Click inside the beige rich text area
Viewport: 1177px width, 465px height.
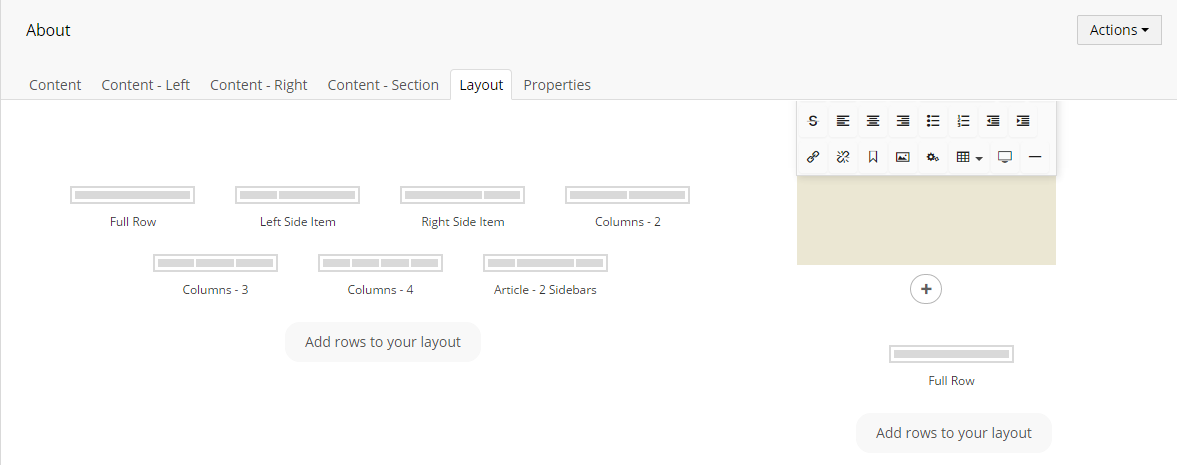(x=926, y=219)
